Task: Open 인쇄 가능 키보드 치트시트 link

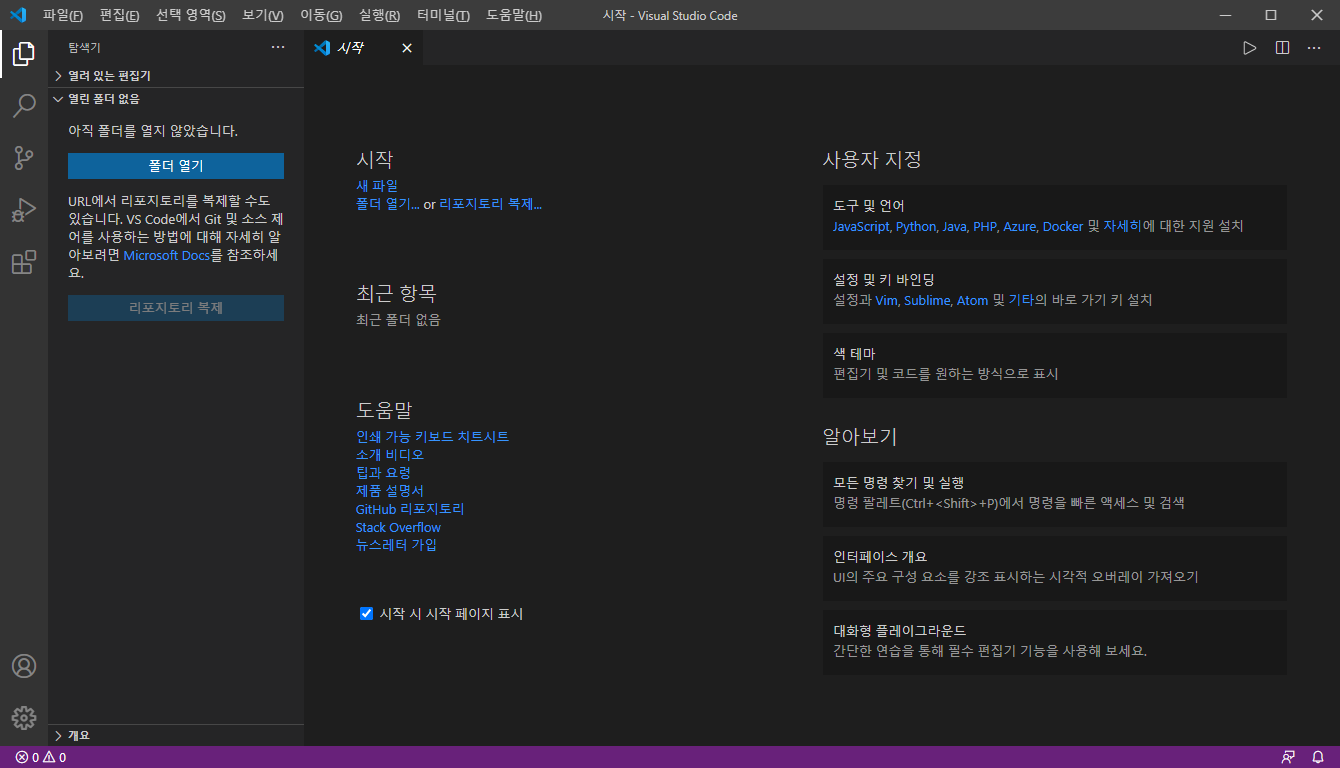Action: click(432, 437)
